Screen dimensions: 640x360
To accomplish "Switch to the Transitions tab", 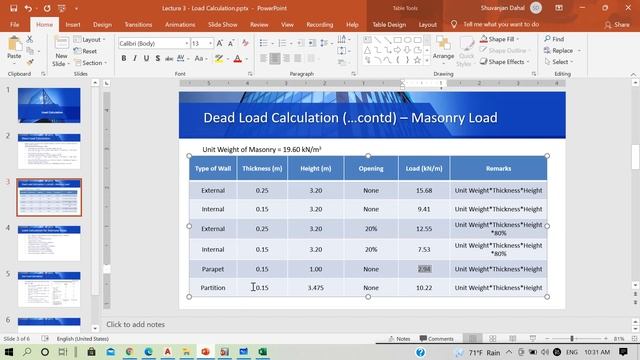I will [138, 24].
